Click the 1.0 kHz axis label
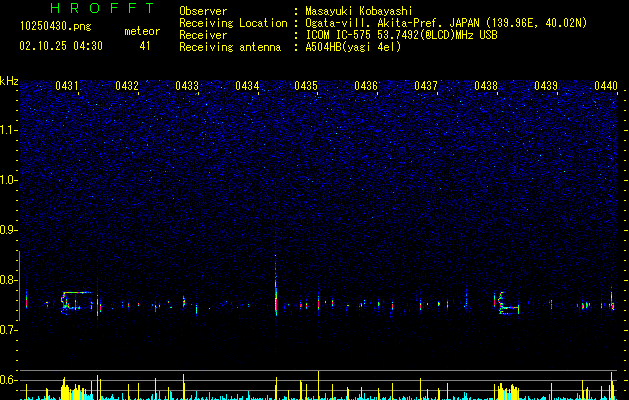629x400 pixels. tap(9, 180)
